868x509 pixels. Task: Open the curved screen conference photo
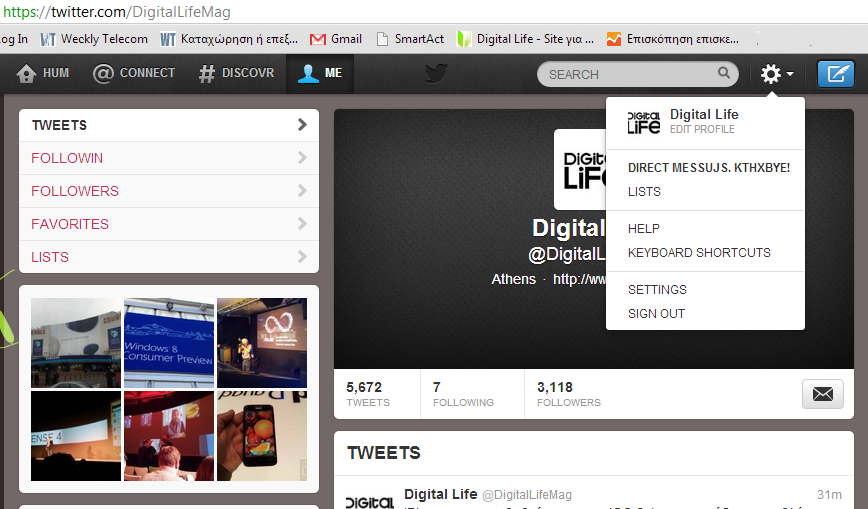pyautogui.click(x=76, y=436)
